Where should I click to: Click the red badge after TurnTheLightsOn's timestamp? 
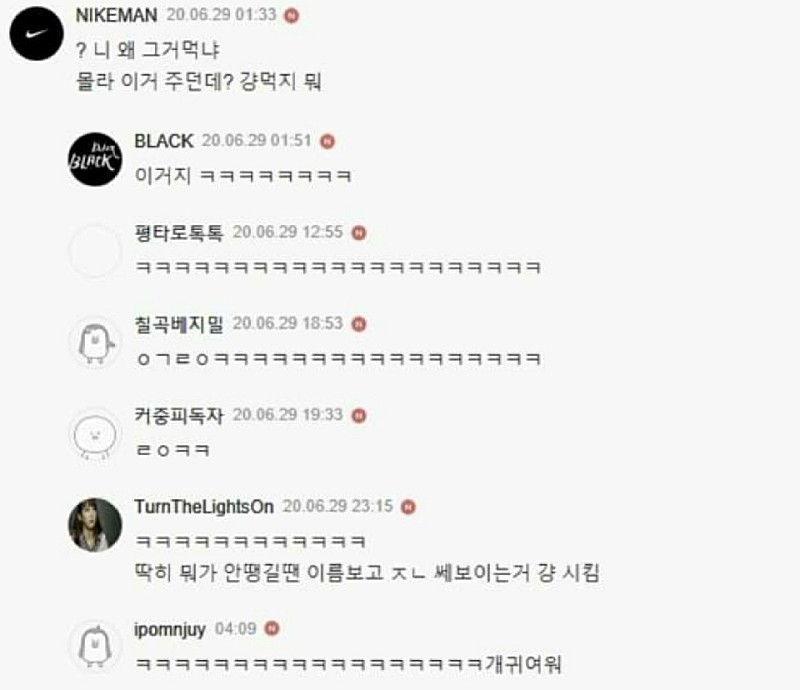408,507
